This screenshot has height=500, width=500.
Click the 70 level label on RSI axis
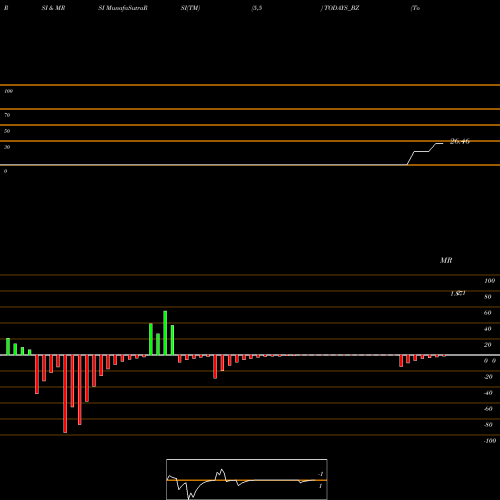coord(7,115)
